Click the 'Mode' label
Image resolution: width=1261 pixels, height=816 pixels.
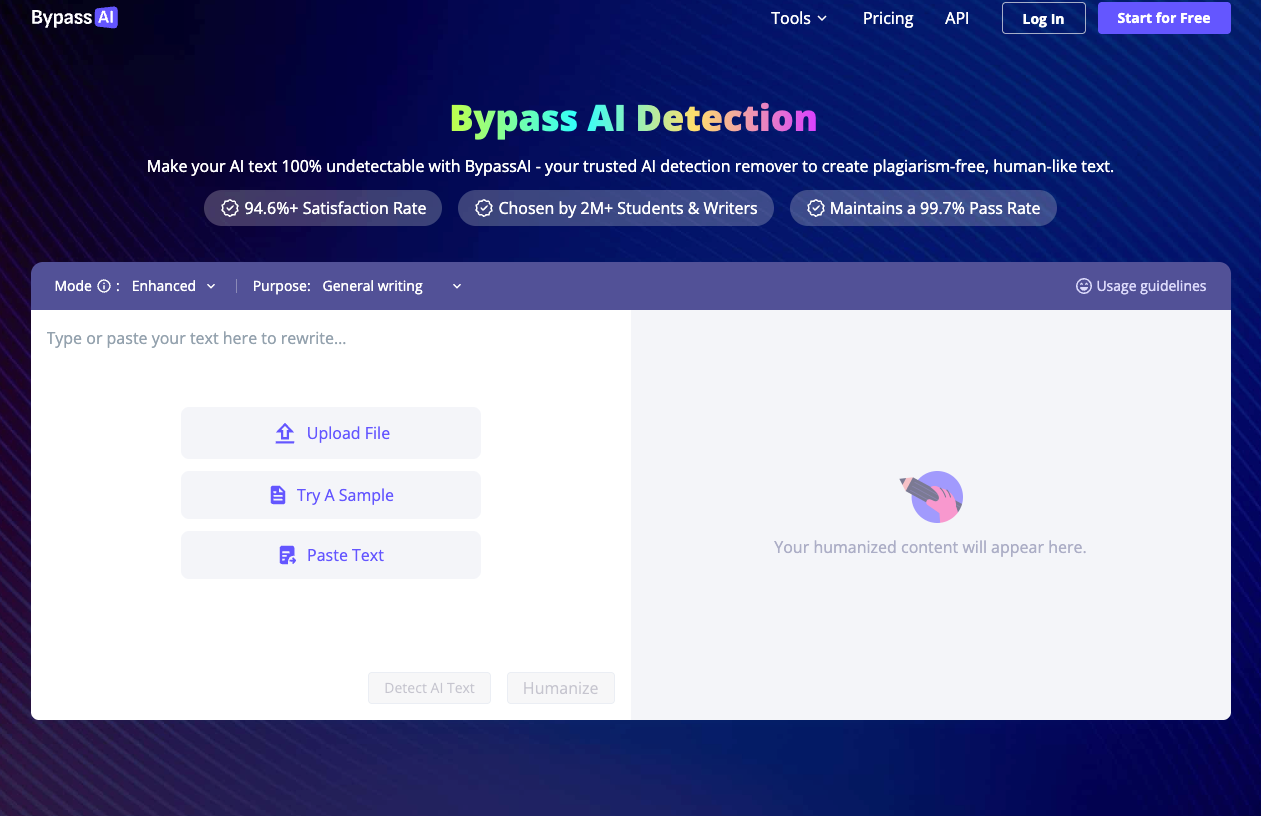(x=73, y=286)
